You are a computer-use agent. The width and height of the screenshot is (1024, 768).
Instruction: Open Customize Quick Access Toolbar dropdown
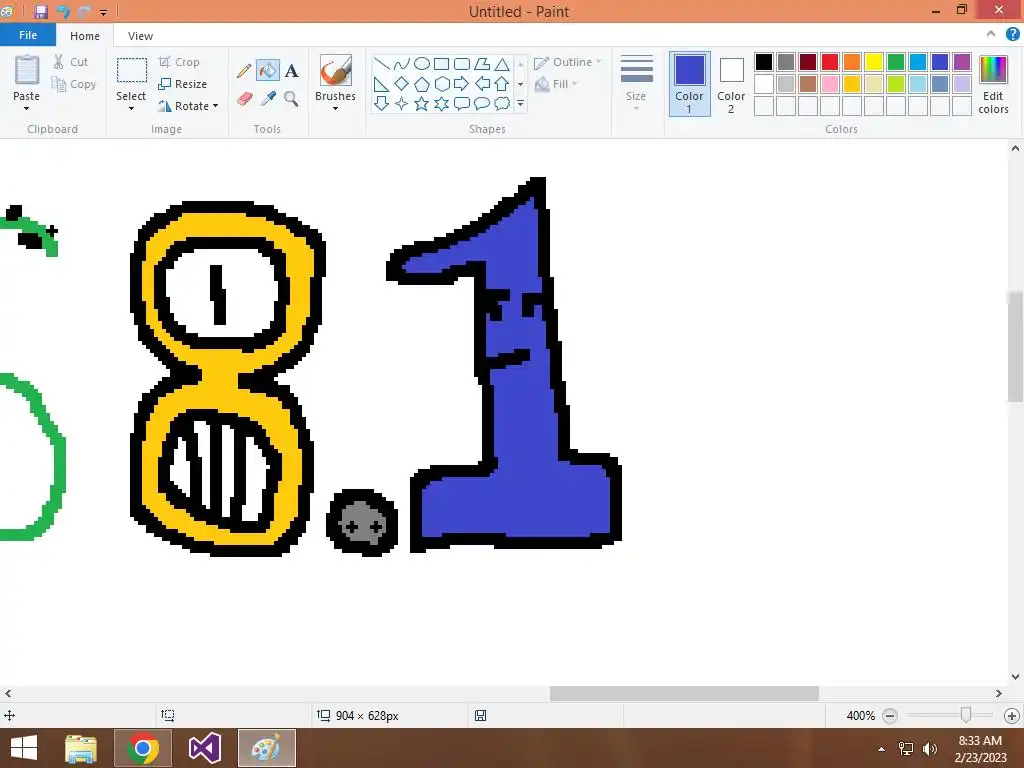[x=103, y=12]
